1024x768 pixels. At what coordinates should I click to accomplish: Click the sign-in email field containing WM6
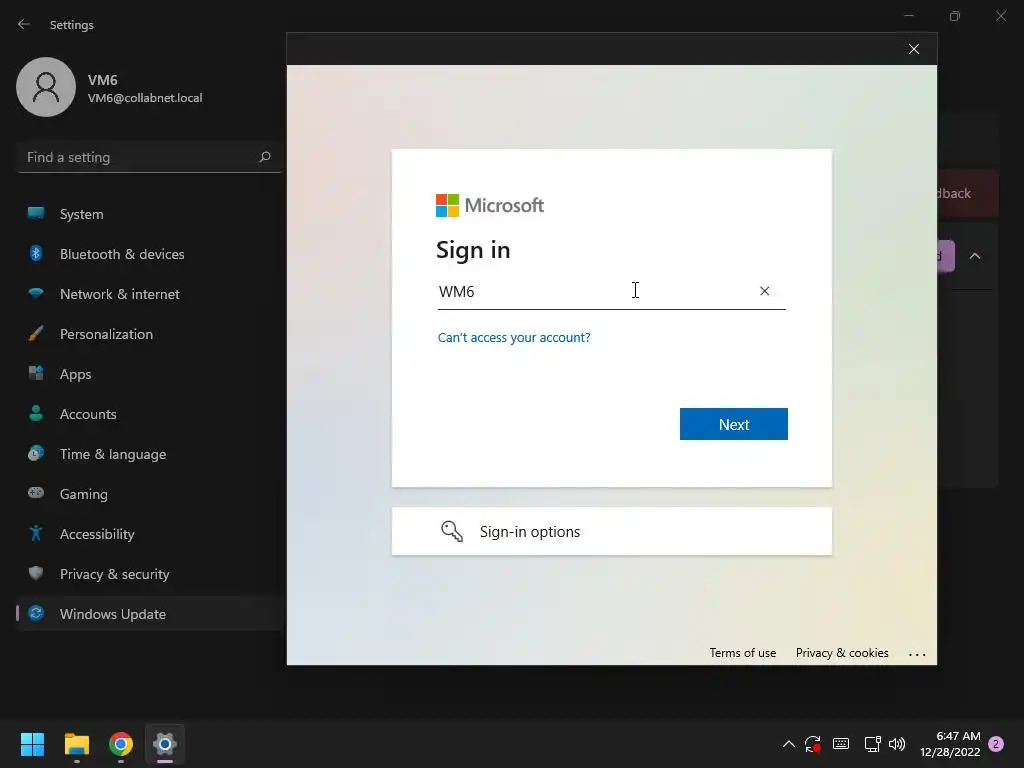pyautogui.click(x=611, y=291)
